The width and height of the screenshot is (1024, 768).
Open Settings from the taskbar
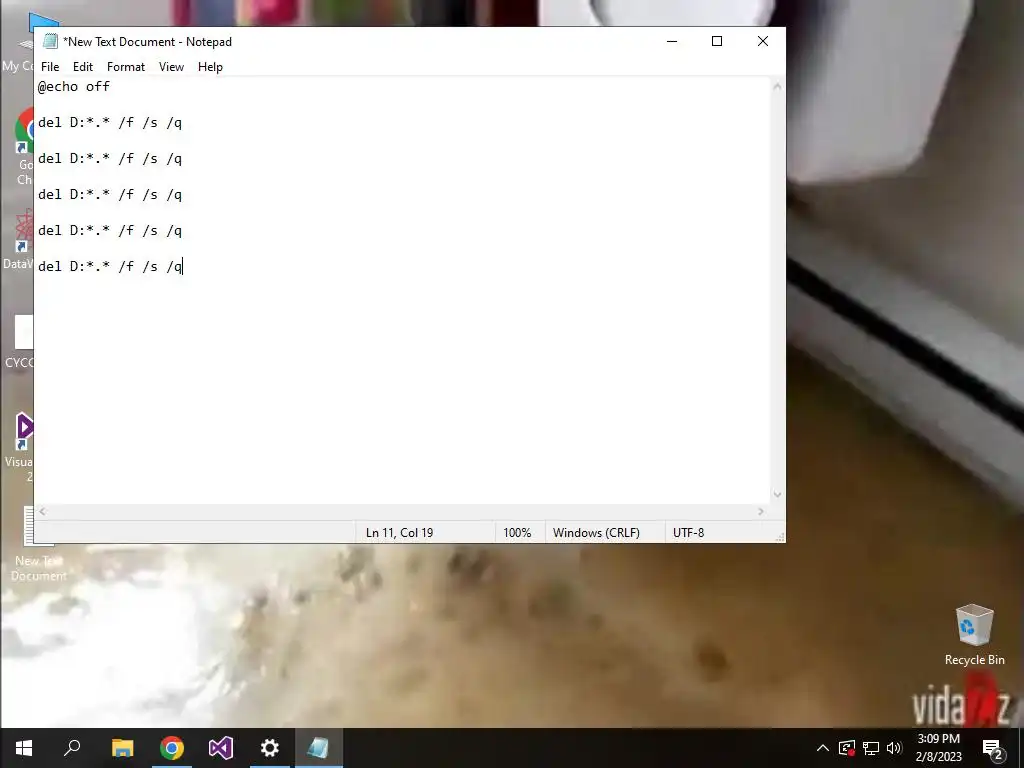(270, 748)
